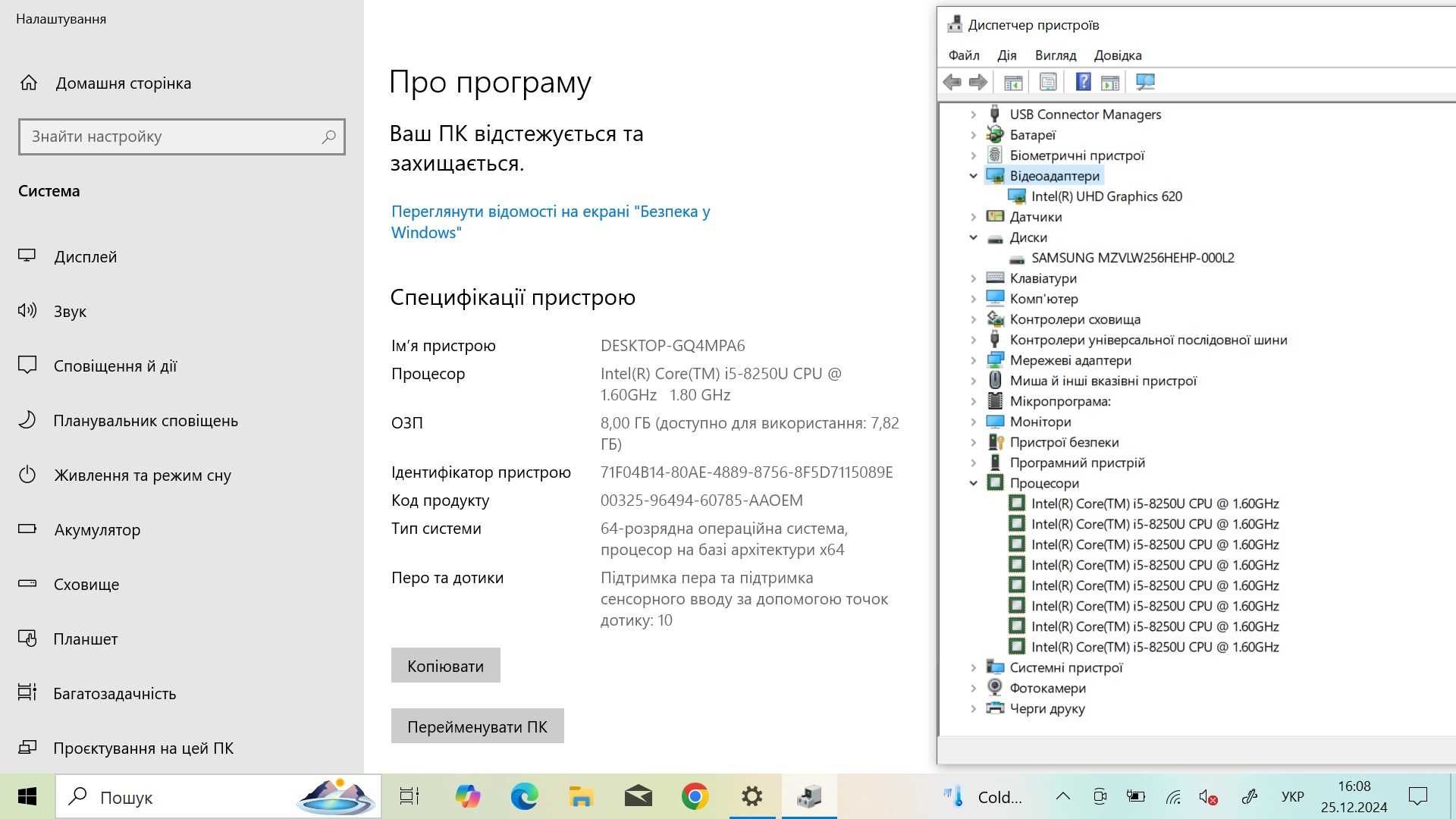Expand the Клавіатури node
Screen dimensions: 1456x819
pos(974,278)
